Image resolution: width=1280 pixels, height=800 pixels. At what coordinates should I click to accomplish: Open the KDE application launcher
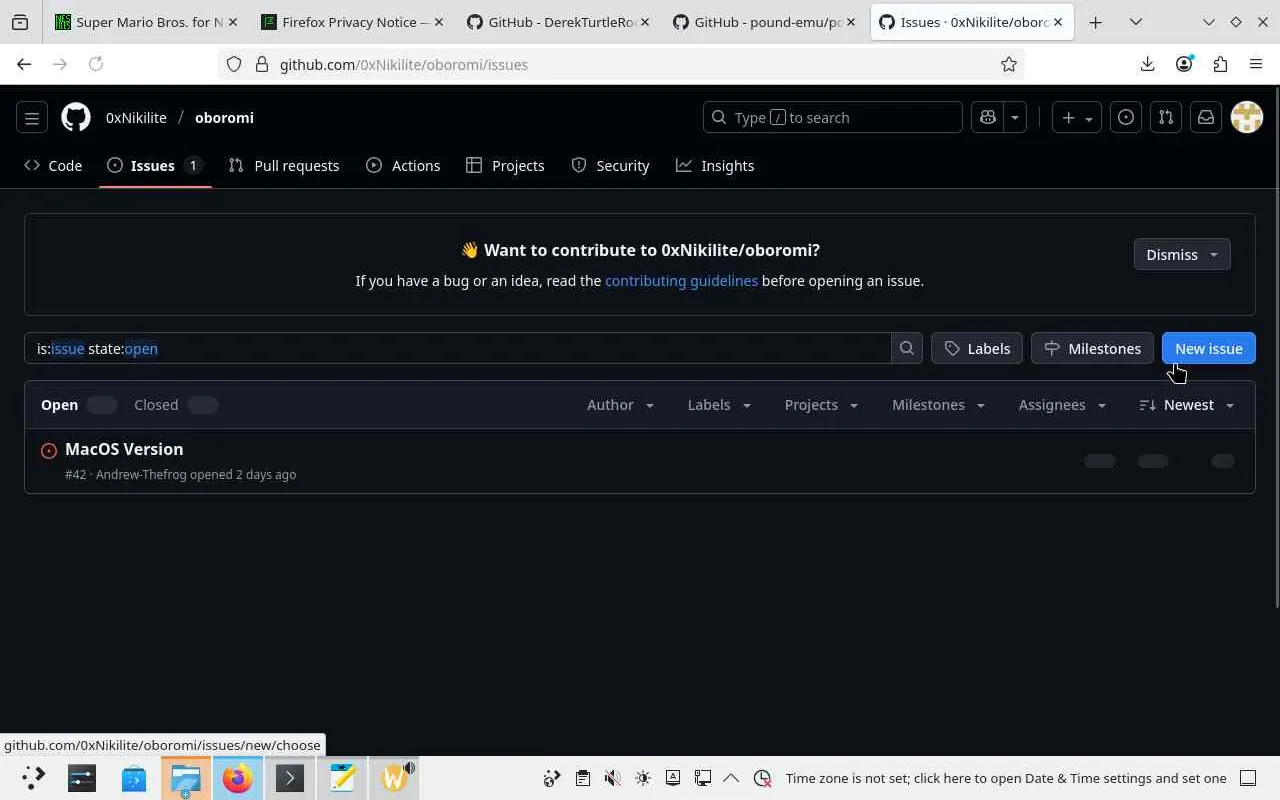(33, 778)
